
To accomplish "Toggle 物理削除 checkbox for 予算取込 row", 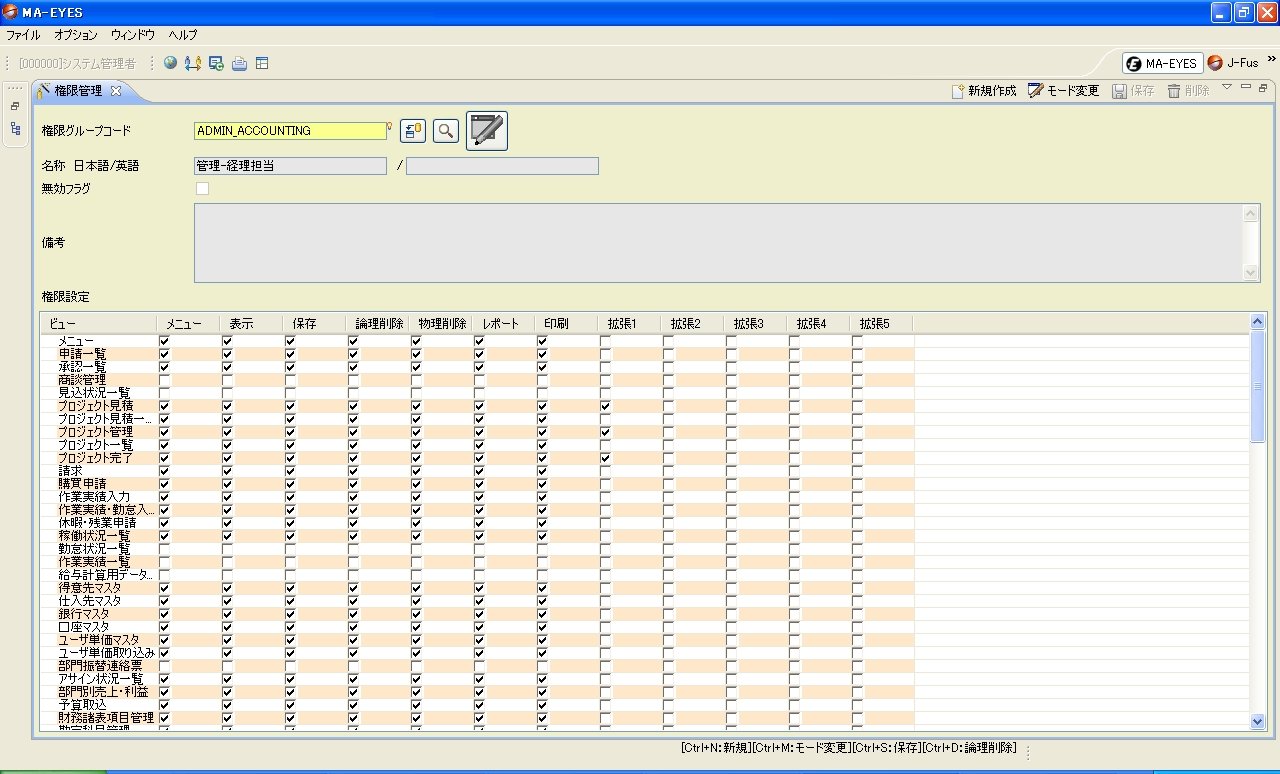I will 416,705.
